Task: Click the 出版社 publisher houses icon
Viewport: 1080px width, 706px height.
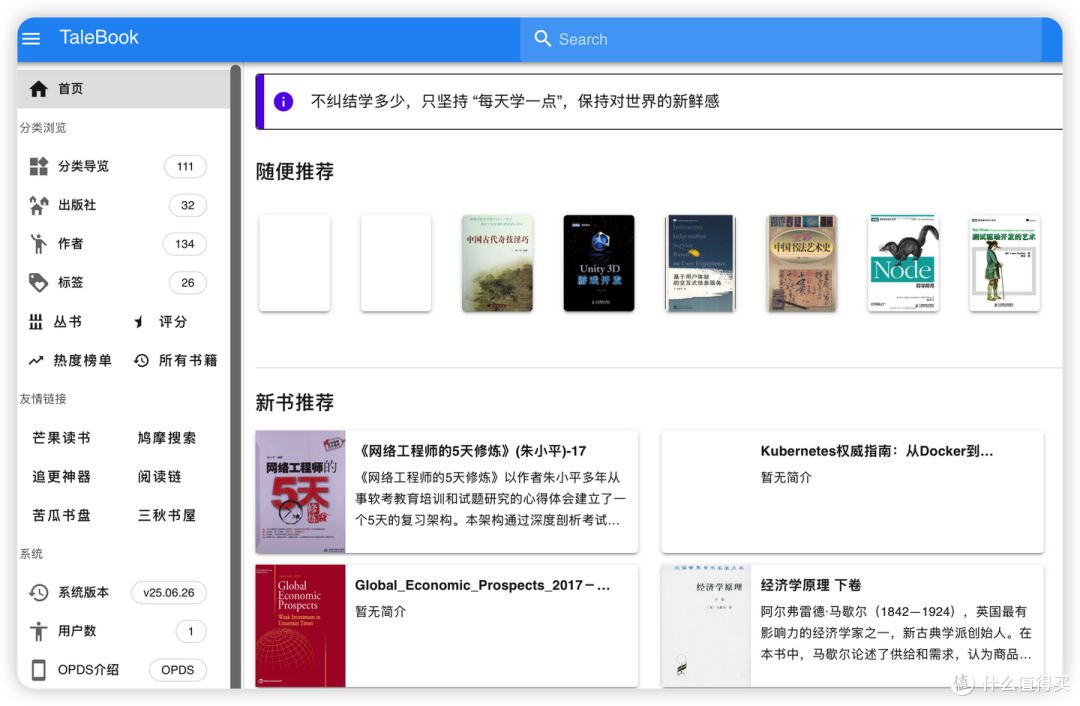Action: point(36,205)
